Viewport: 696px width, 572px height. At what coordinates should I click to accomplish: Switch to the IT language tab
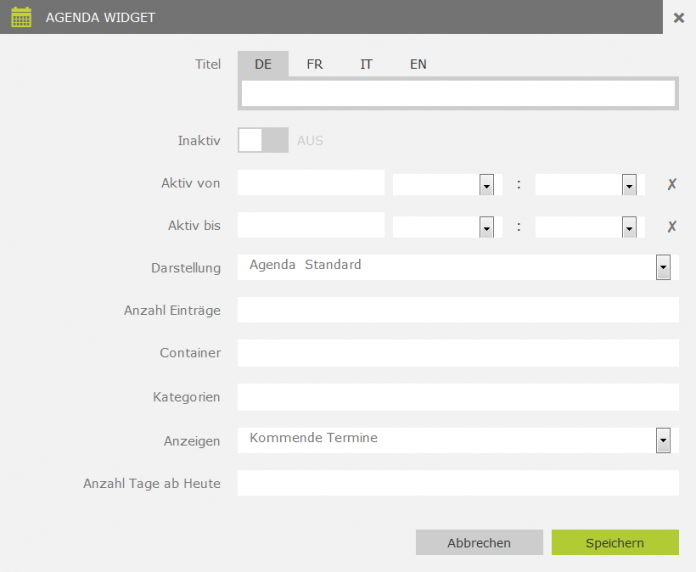pos(366,64)
